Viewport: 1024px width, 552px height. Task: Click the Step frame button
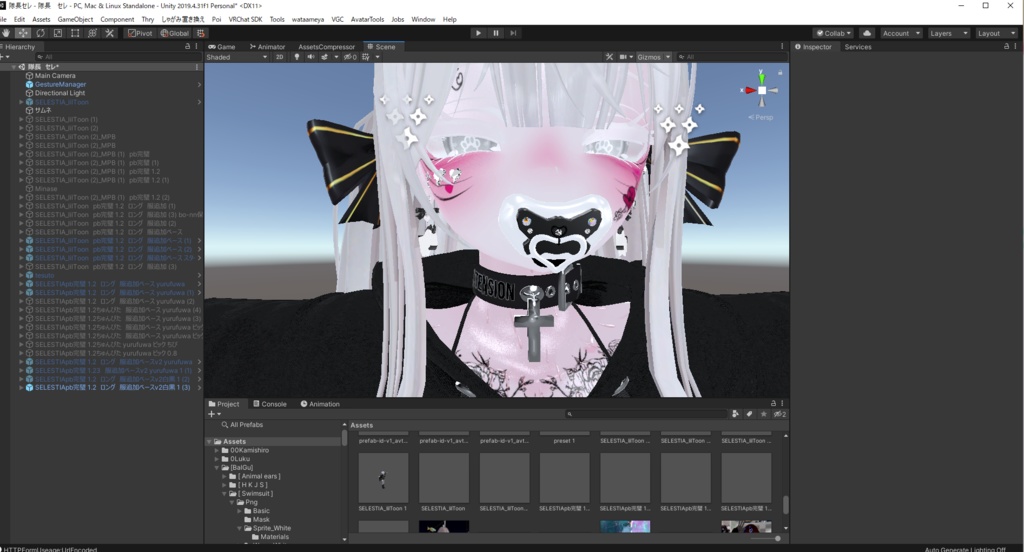pos(513,33)
